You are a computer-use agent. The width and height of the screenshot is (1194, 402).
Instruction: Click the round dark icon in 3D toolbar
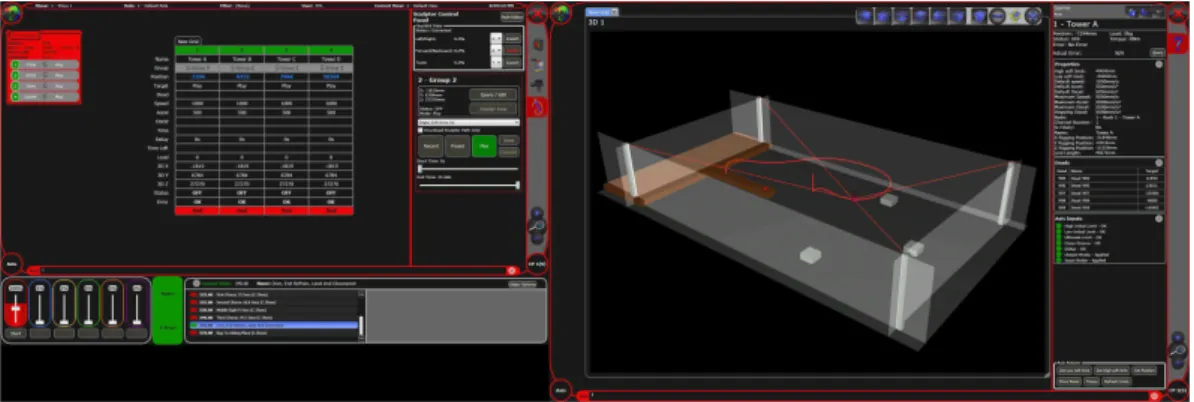coord(996,15)
